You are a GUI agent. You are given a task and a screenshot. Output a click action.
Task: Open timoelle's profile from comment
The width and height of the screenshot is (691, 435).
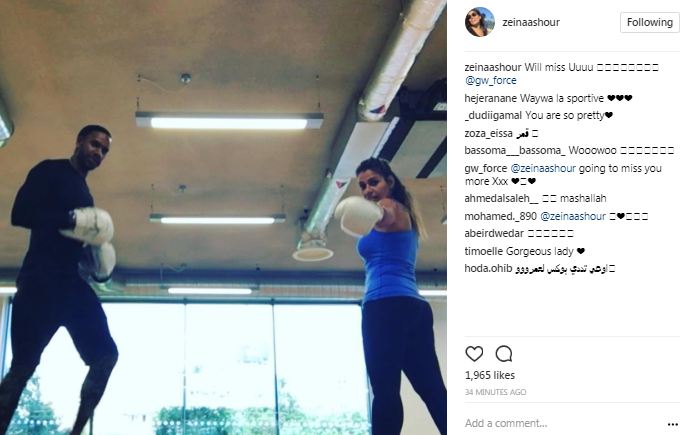483,251
